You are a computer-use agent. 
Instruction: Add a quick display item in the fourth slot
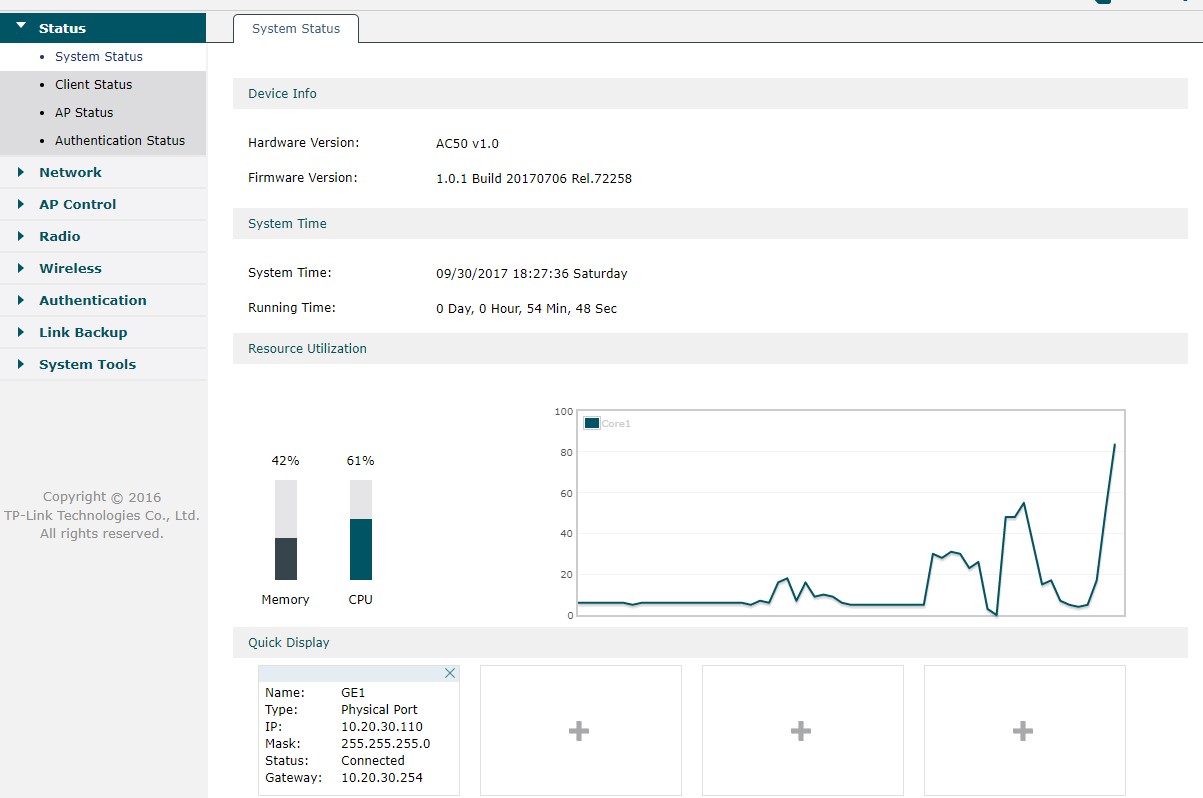point(1024,731)
